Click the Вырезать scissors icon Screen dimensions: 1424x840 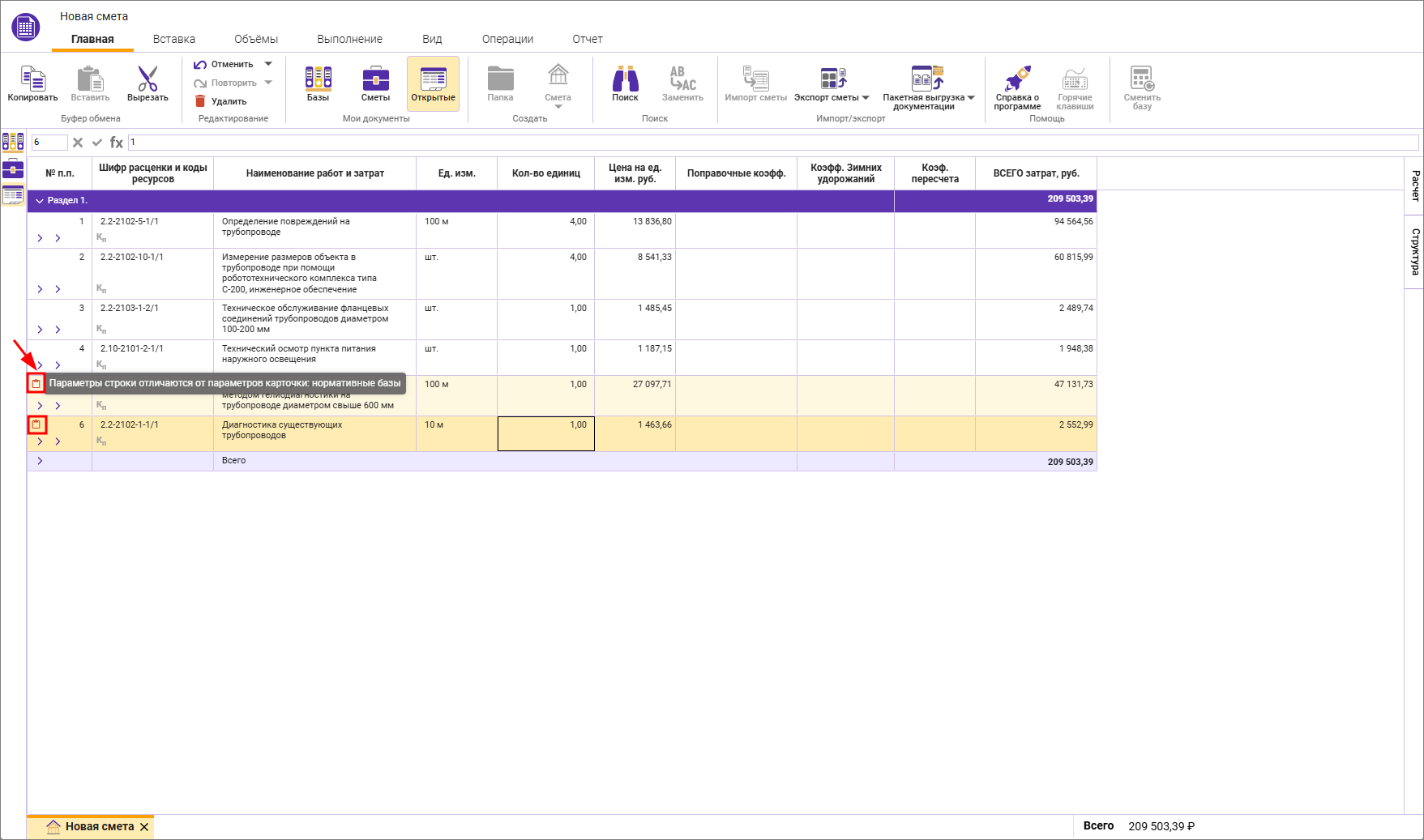148,79
